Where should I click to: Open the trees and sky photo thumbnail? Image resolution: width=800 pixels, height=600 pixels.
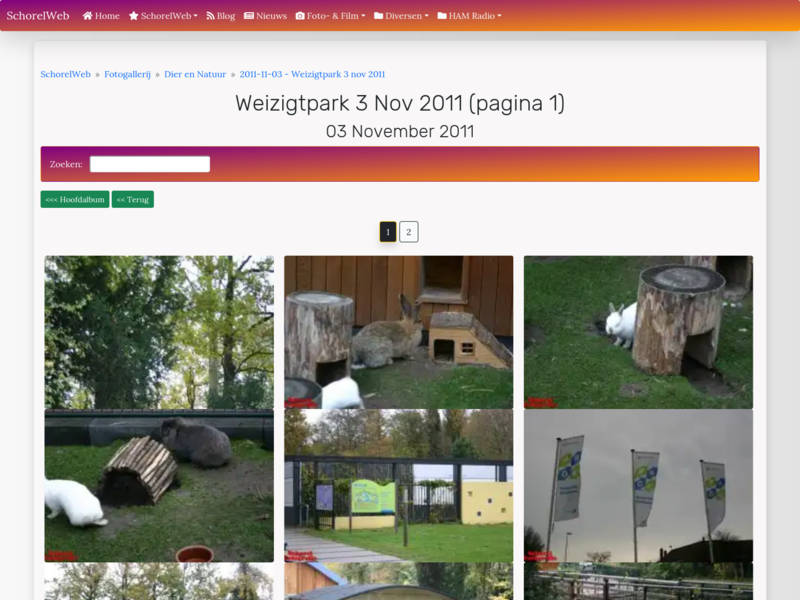tap(159, 332)
